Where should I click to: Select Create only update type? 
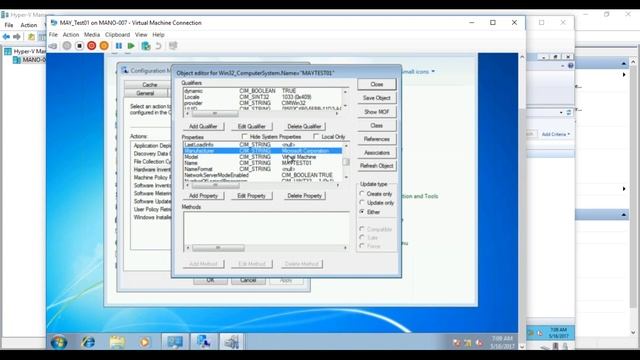point(362,193)
